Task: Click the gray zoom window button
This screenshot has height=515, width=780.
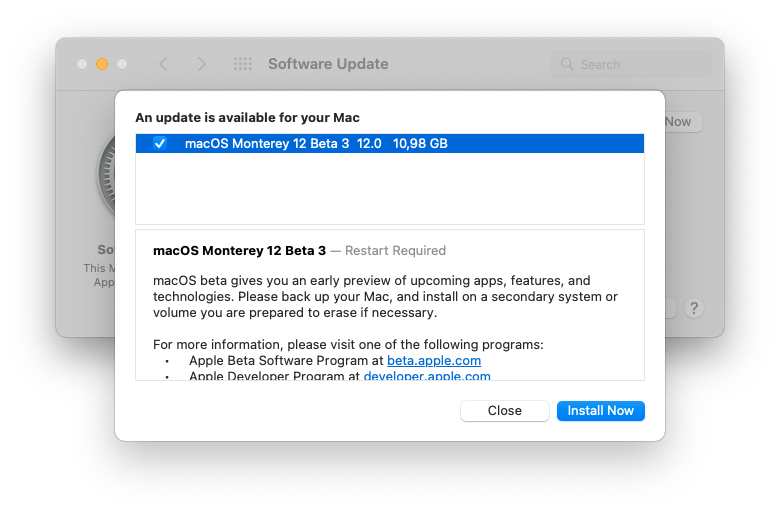Action: coord(122,64)
